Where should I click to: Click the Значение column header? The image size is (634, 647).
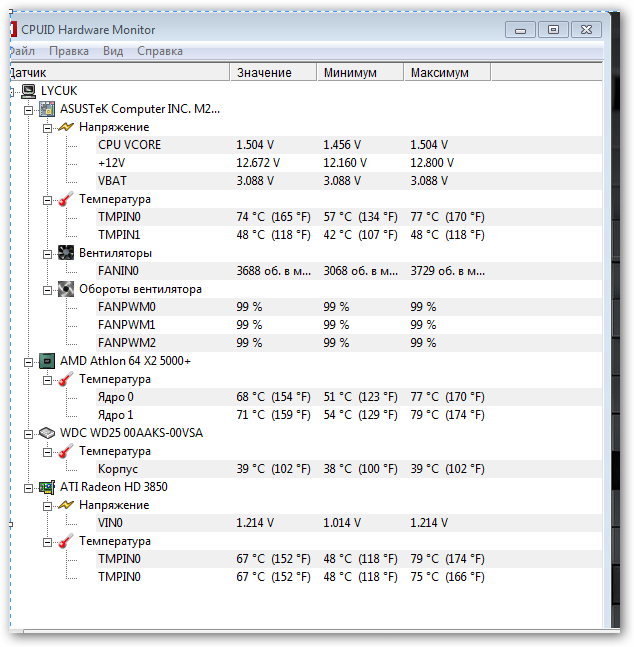pyautogui.click(x=273, y=73)
